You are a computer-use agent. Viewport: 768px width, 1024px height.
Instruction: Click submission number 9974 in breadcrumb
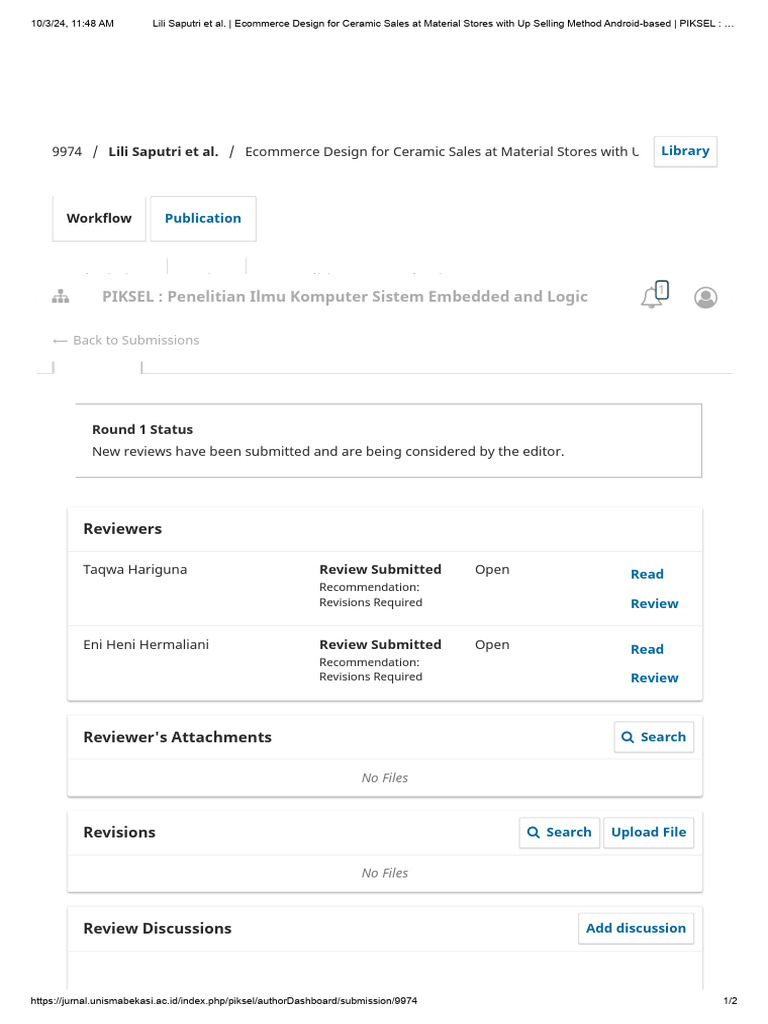pyautogui.click(x=67, y=152)
